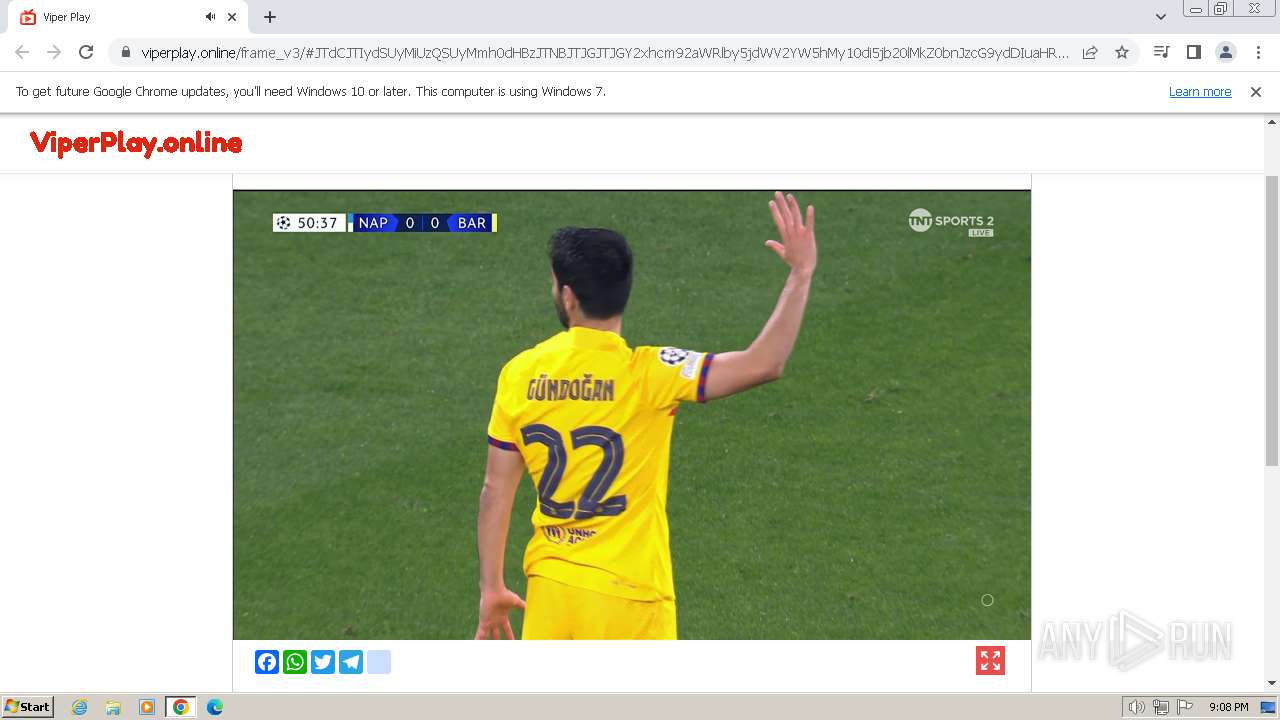The height and width of the screenshot is (720, 1280).
Task: Go back to the previous page
Action: click(x=22, y=52)
